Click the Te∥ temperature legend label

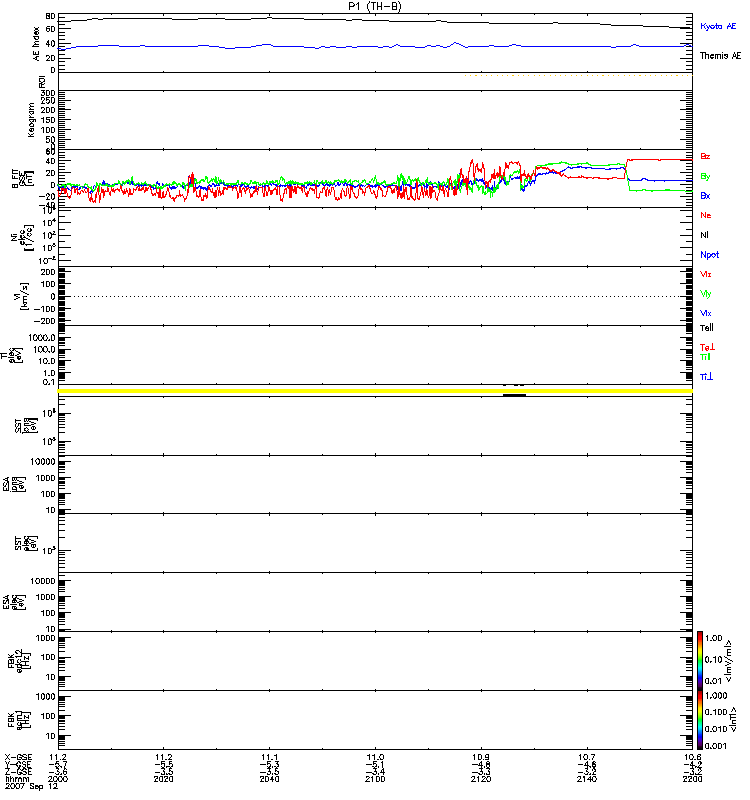(x=707, y=328)
